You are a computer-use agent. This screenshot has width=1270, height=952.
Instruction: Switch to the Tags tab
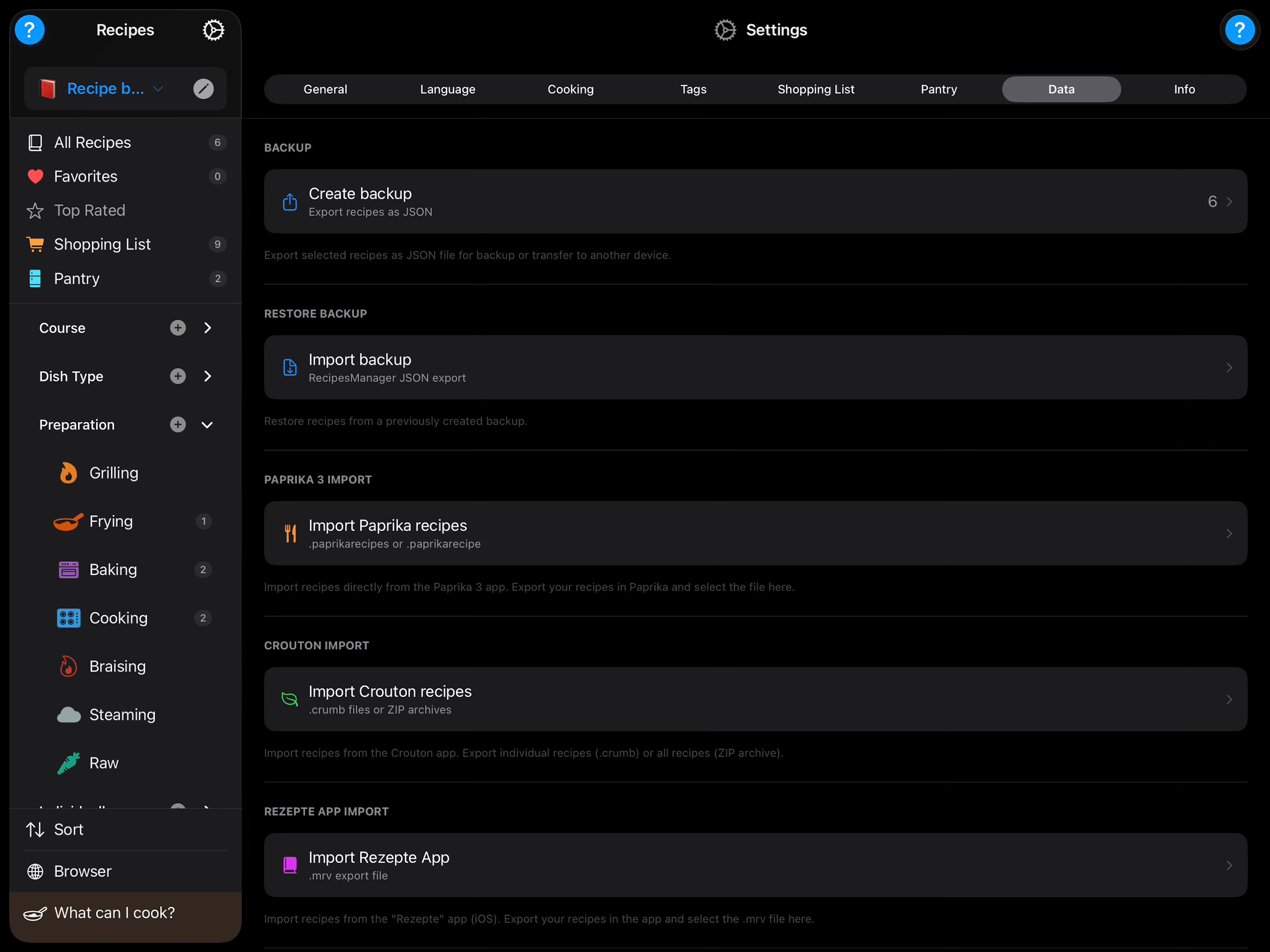(x=694, y=89)
